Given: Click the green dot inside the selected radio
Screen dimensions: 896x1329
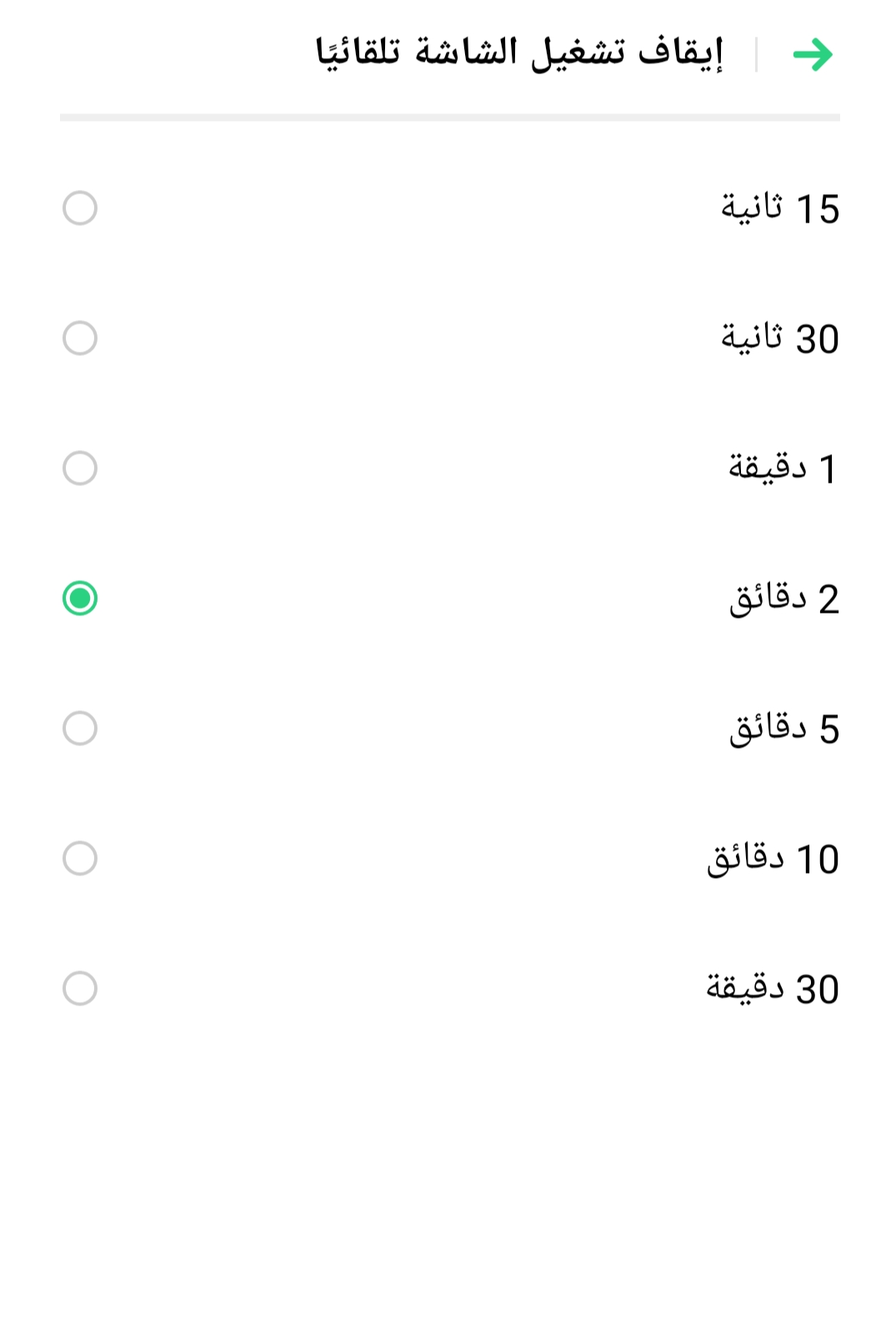Looking at the screenshot, I should point(80,599).
